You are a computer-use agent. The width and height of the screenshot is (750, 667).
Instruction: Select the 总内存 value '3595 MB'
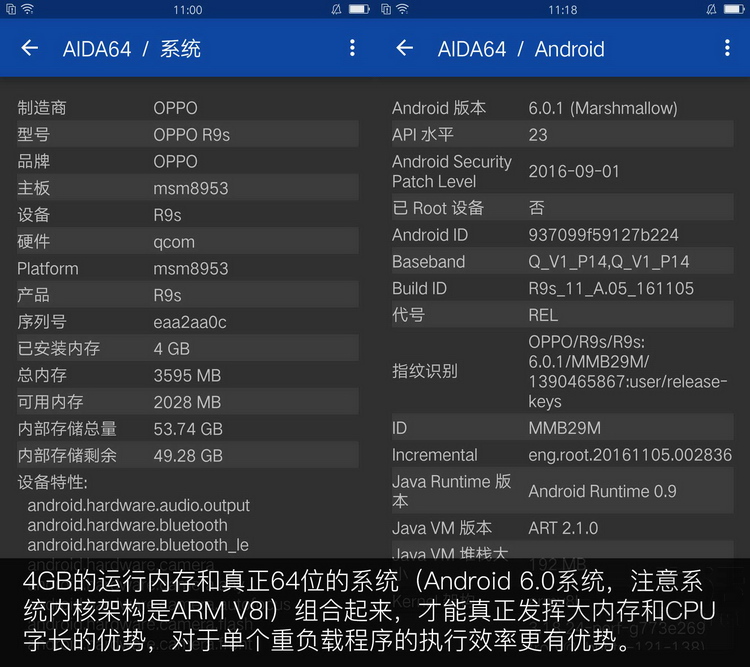click(187, 376)
